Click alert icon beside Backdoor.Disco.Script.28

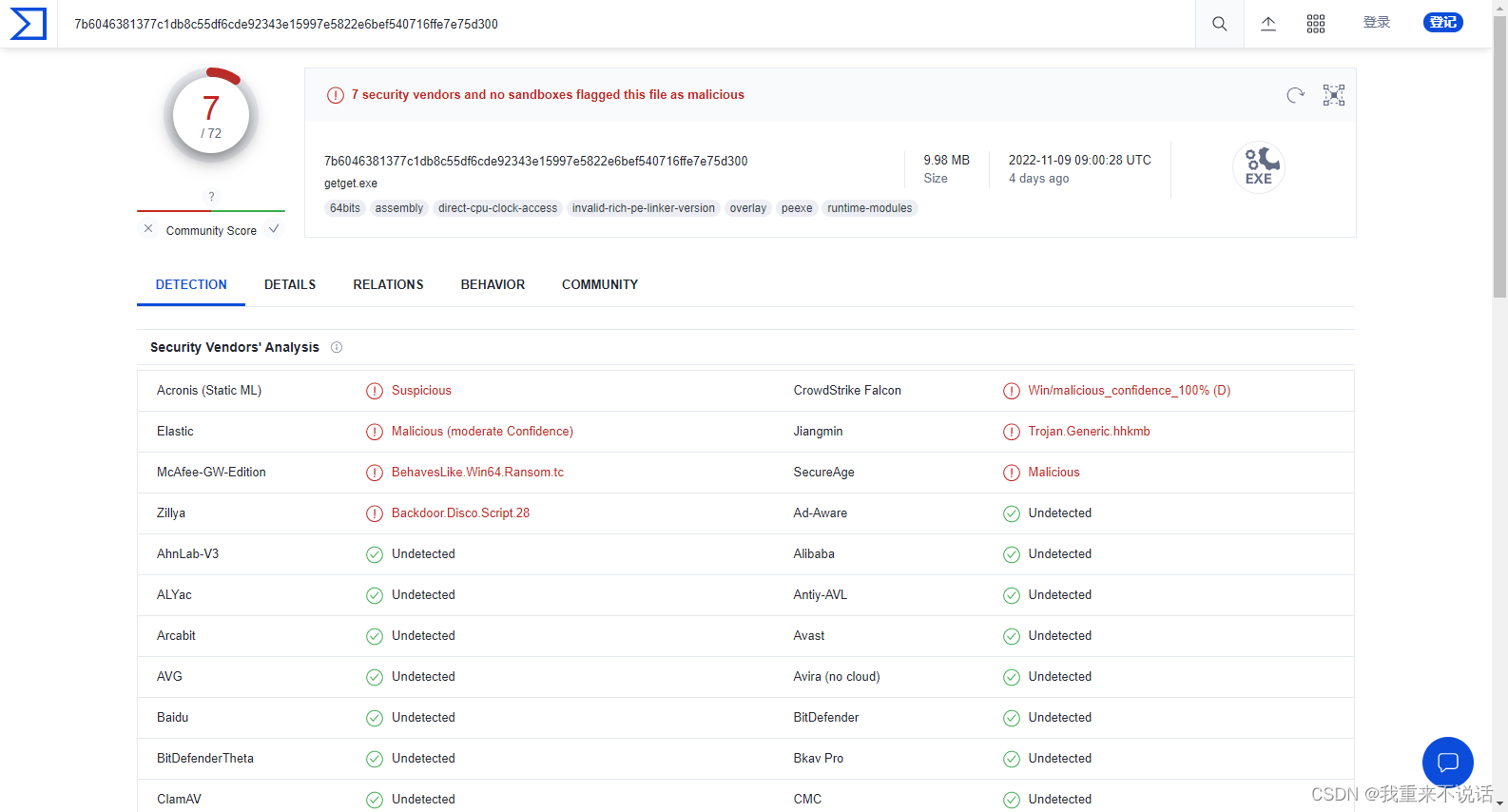point(375,513)
